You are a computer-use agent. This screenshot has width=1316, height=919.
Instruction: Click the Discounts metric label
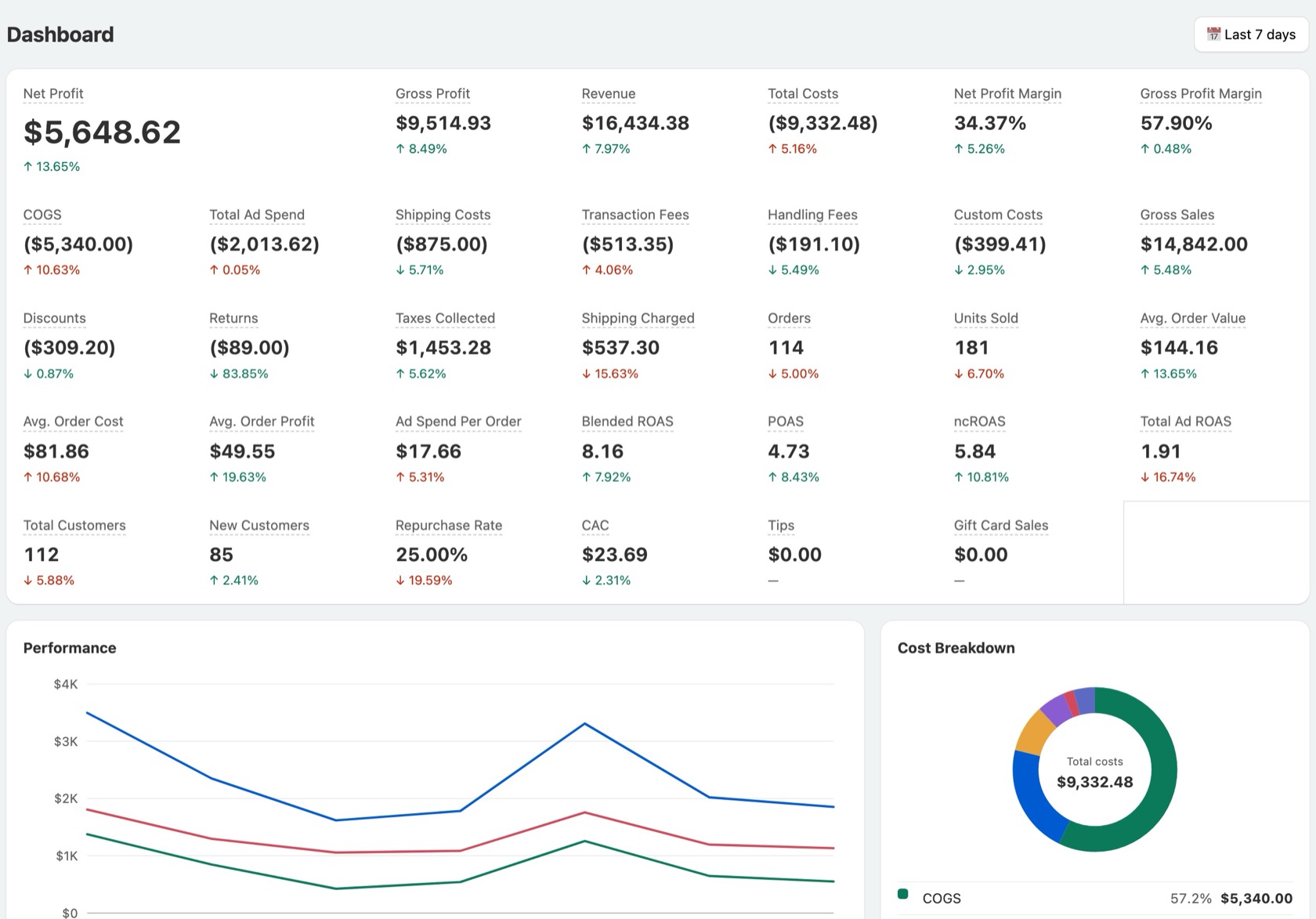pyautogui.click(x=55, y=318)
